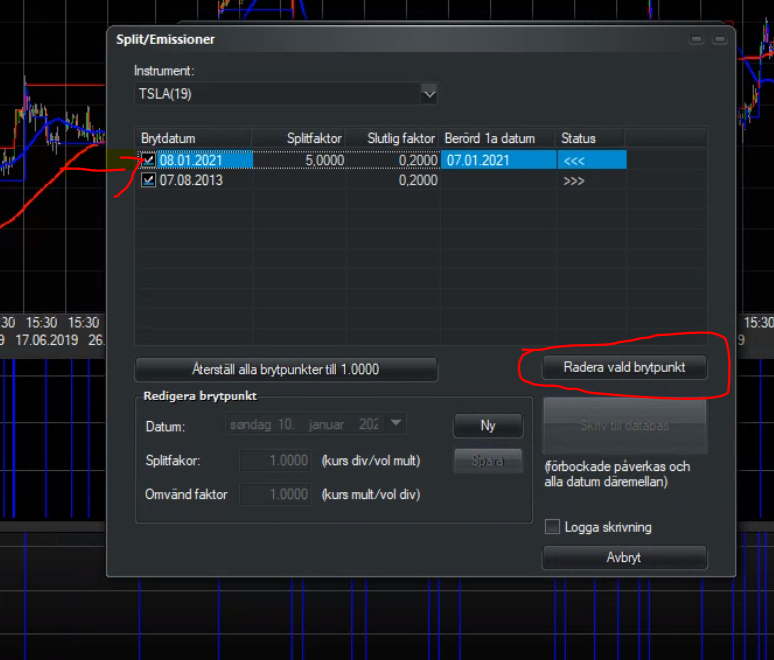Click the Slutlig faktor column header
This screenshot has height=660, width=774.
[x=400, y=138]
